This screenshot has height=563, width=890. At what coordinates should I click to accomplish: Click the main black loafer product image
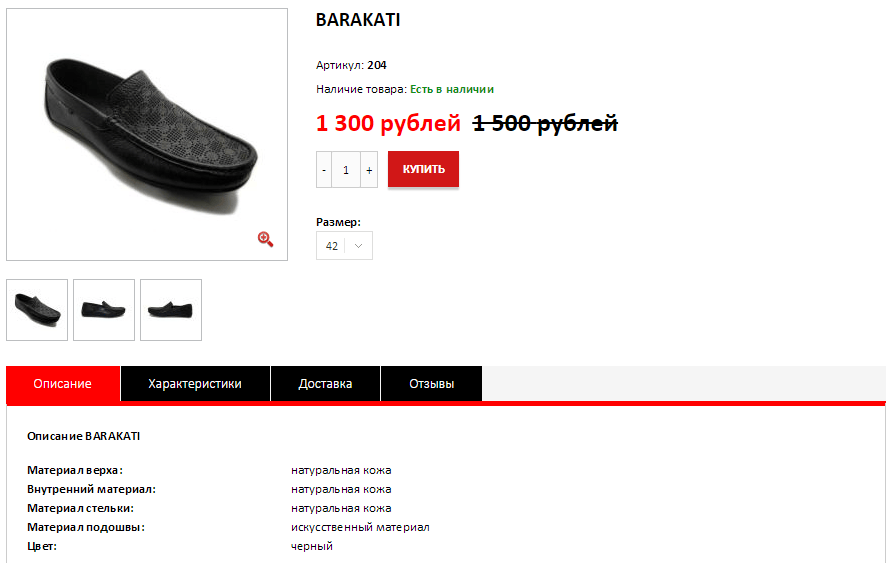[147, 135]
